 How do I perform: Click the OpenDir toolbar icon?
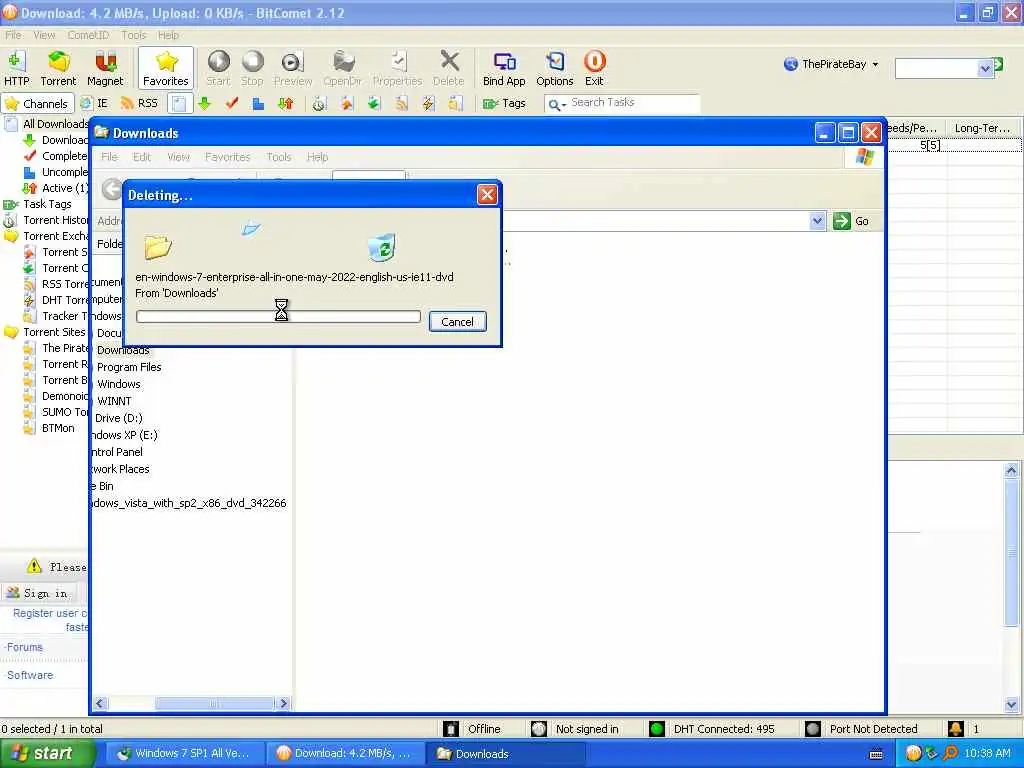click(342, 68)
